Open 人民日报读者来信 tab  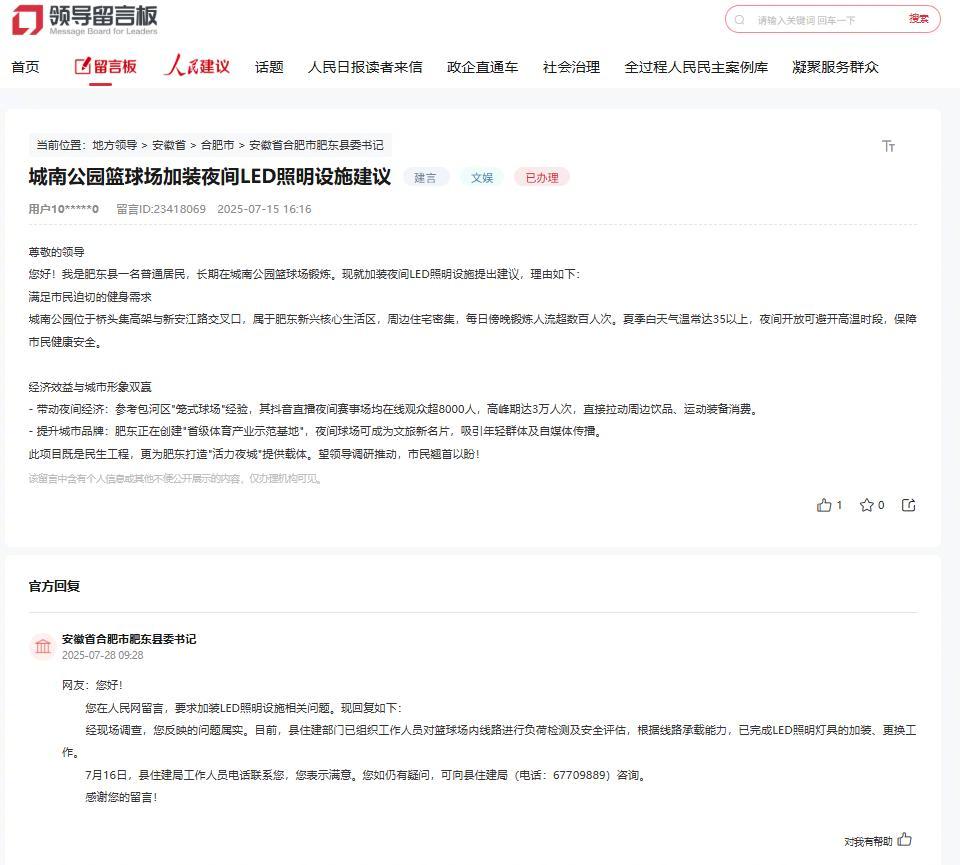tap(365, 67)
